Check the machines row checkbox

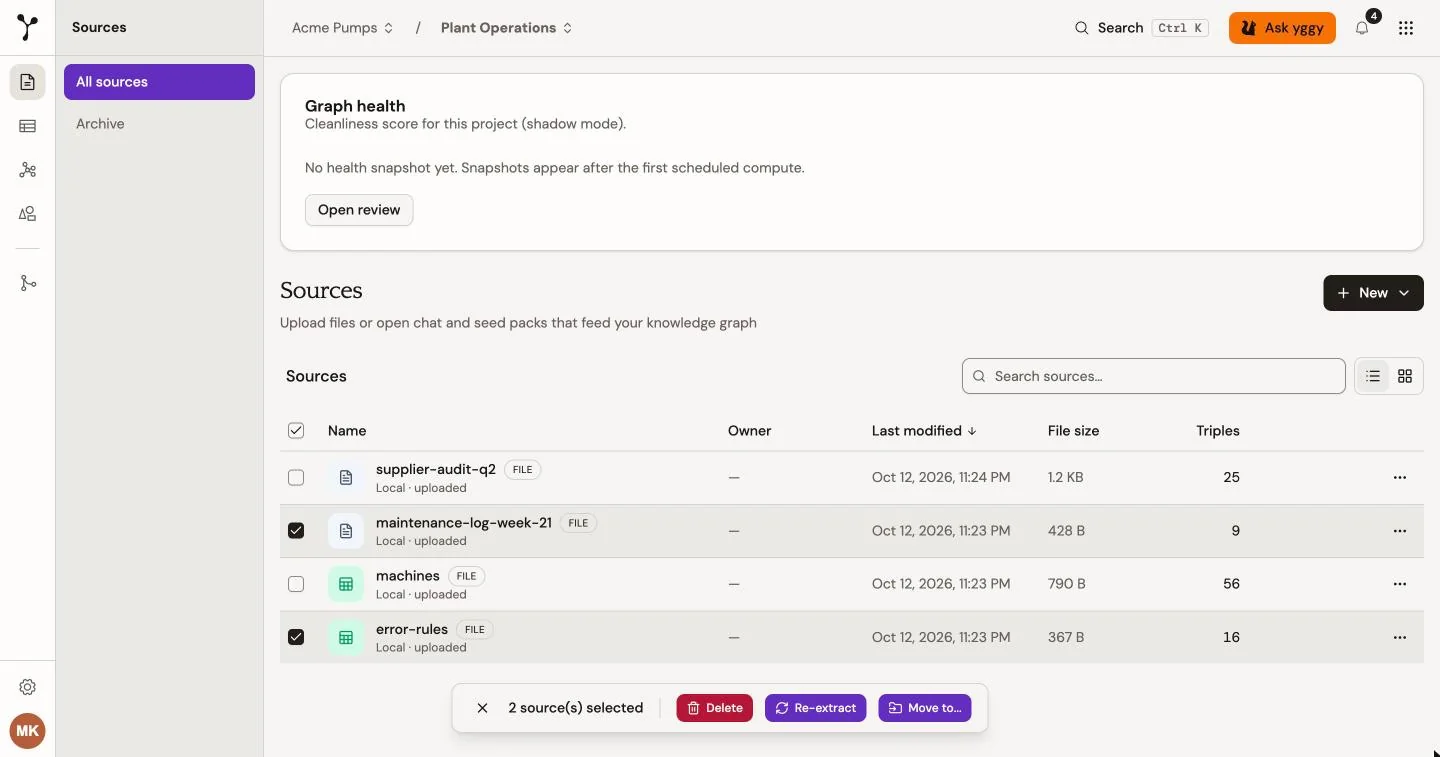pos(296,584)
